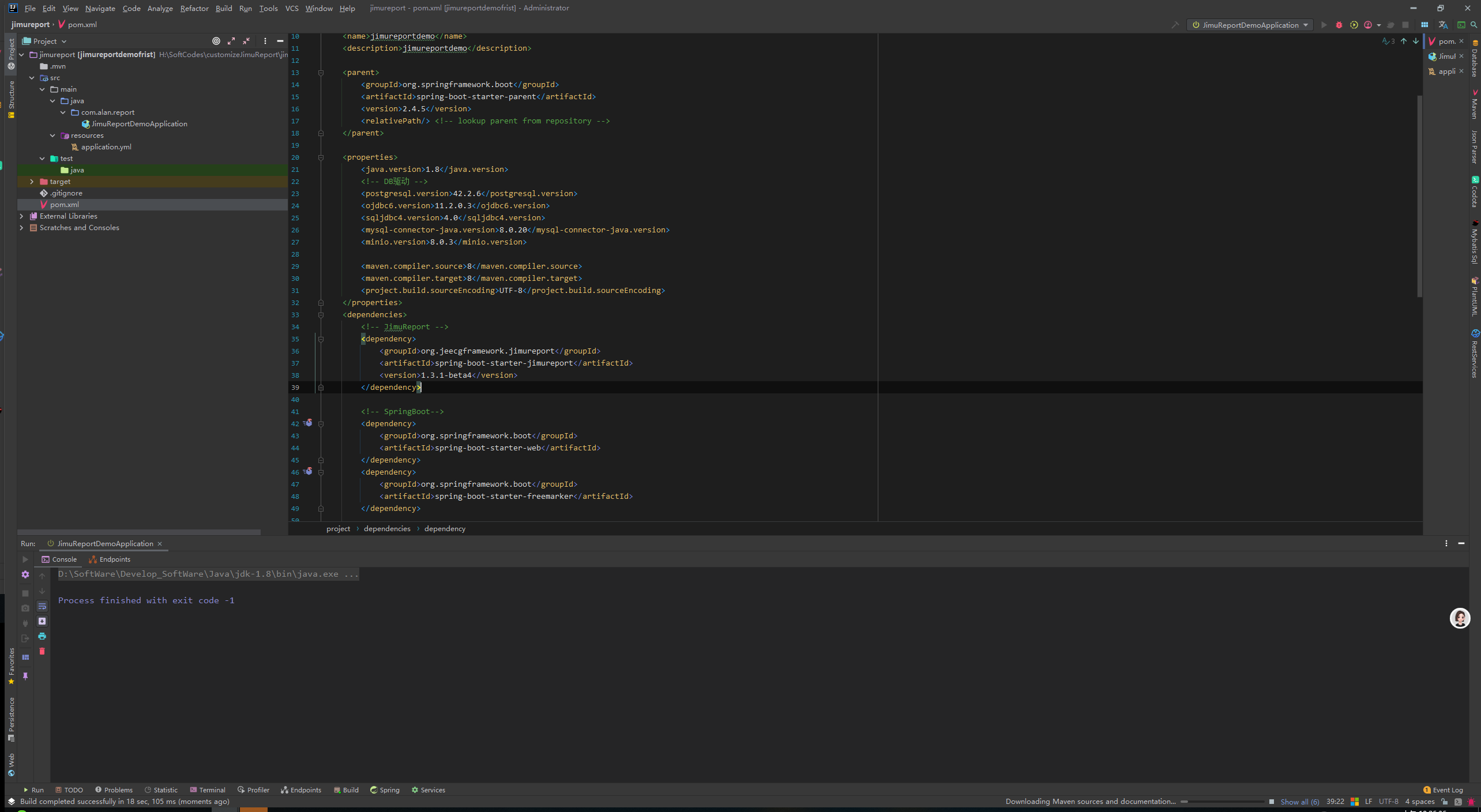Click the Maven download progress bar

(x=1223, y=802)
